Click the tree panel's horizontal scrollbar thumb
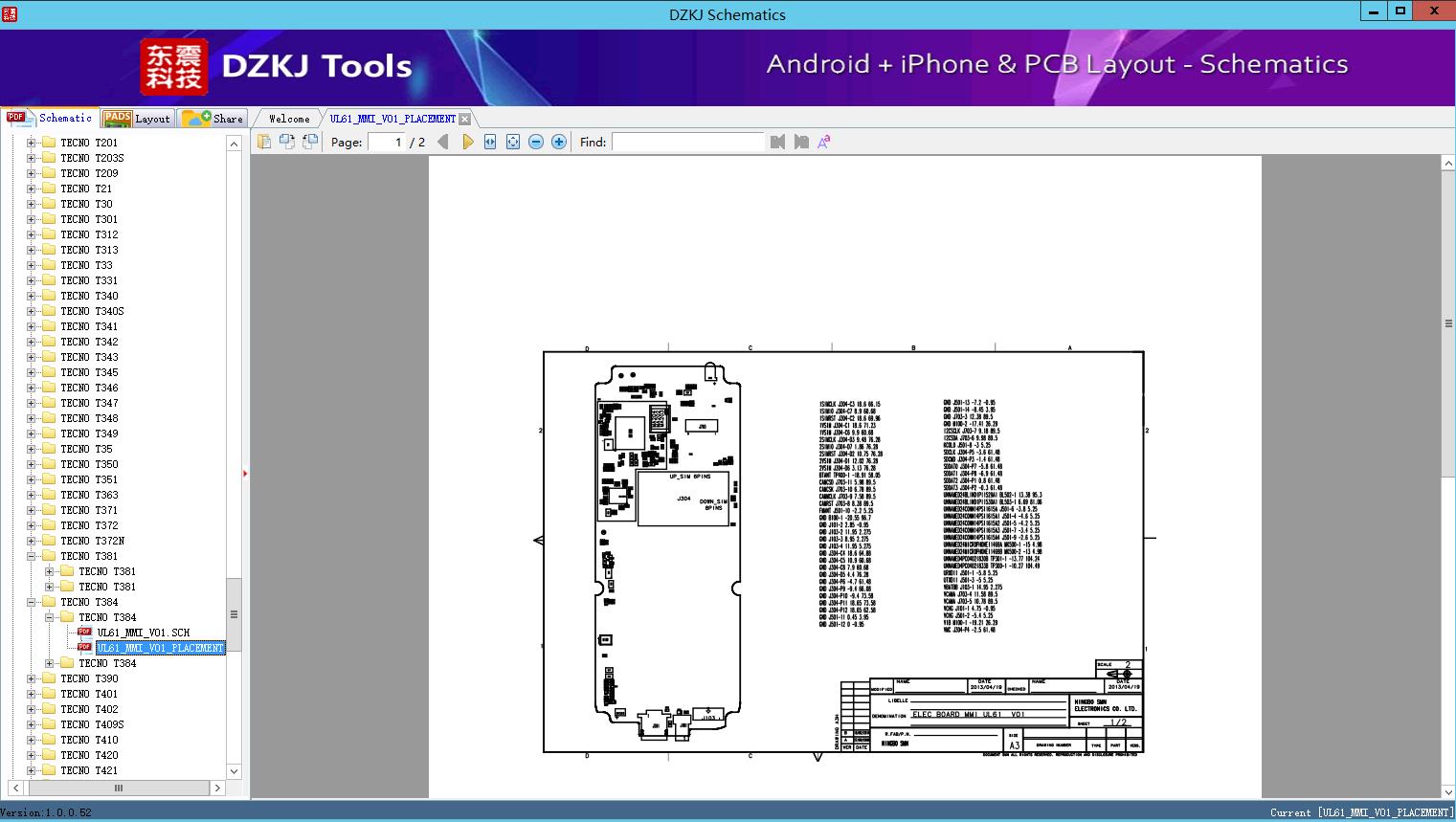The image size is (1456, 822). (118, 788)
